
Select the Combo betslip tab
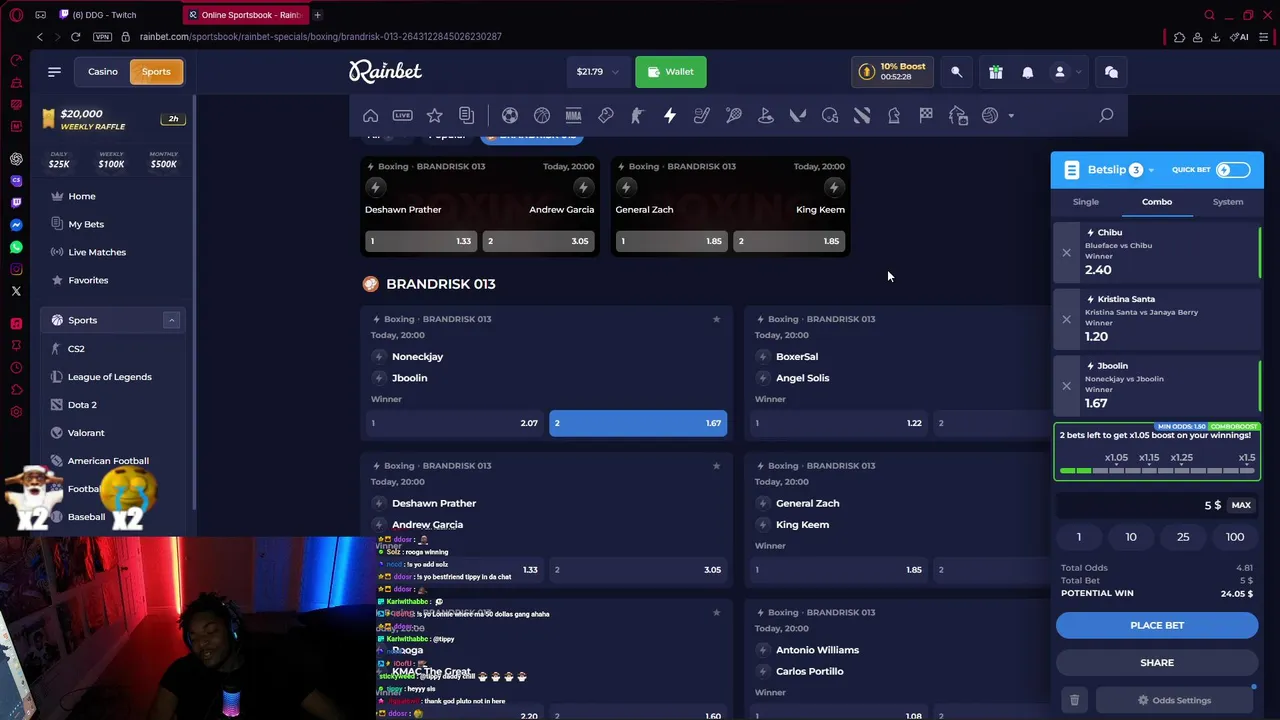click(1157, 202)
